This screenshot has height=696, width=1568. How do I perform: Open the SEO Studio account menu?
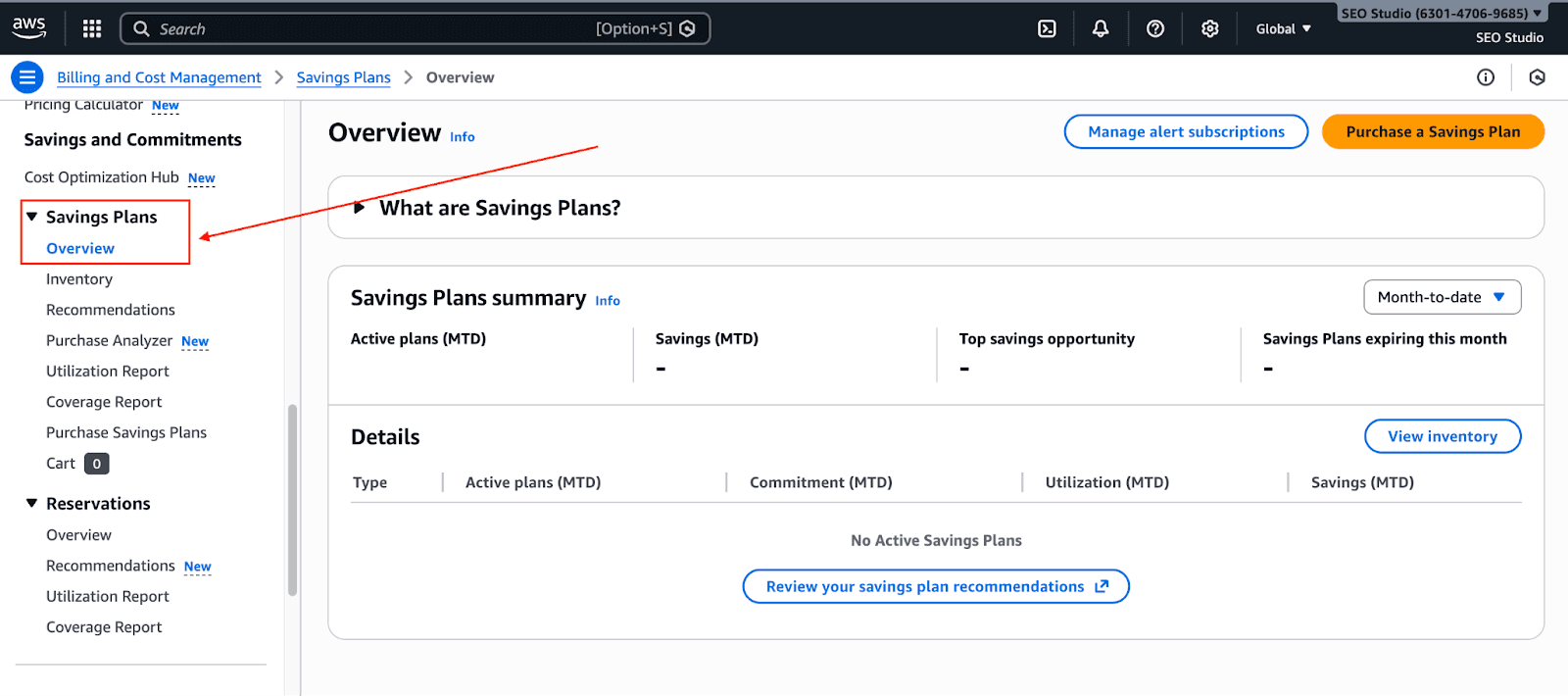[x=1442, y=14]
